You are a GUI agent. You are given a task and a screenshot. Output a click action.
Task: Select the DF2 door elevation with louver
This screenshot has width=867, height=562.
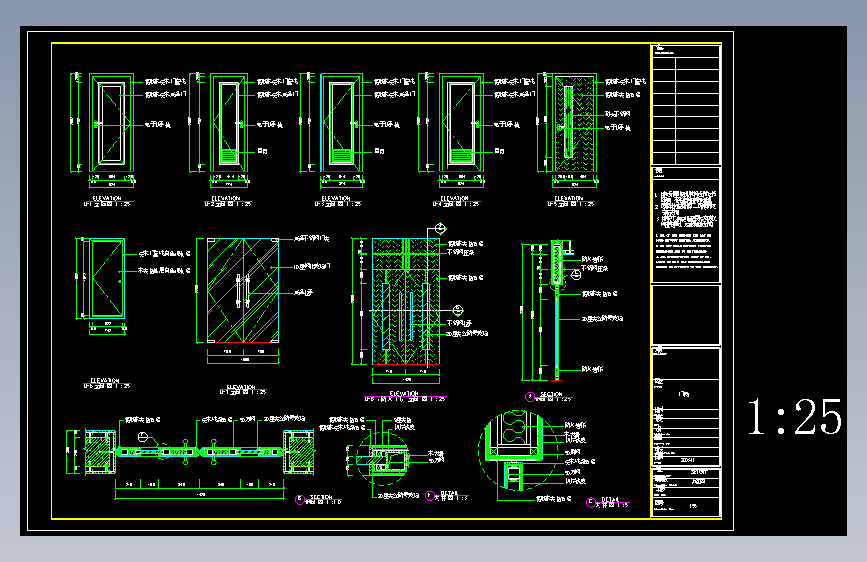pos(229,123)
